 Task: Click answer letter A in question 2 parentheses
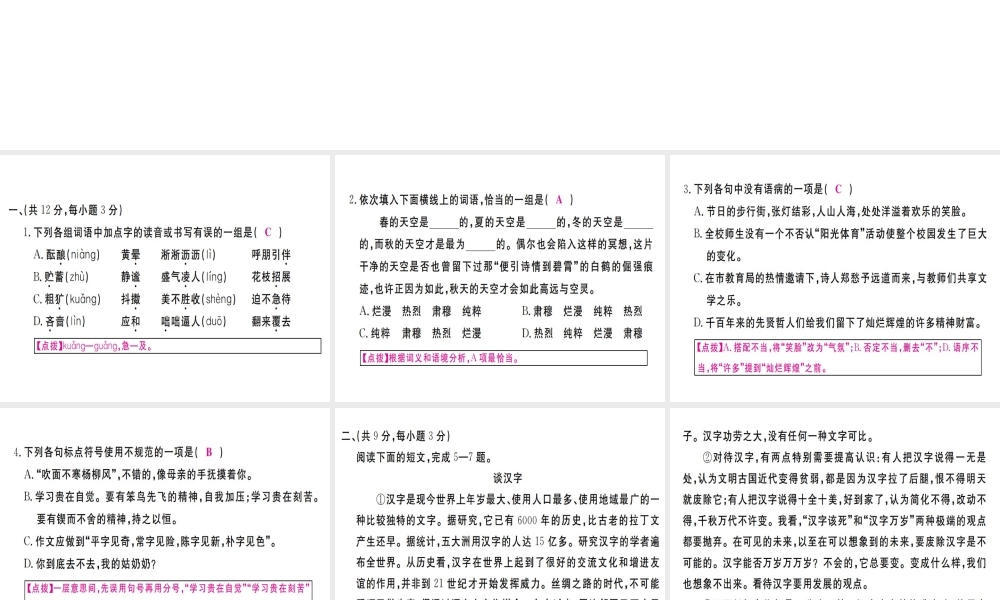(559, 200)
